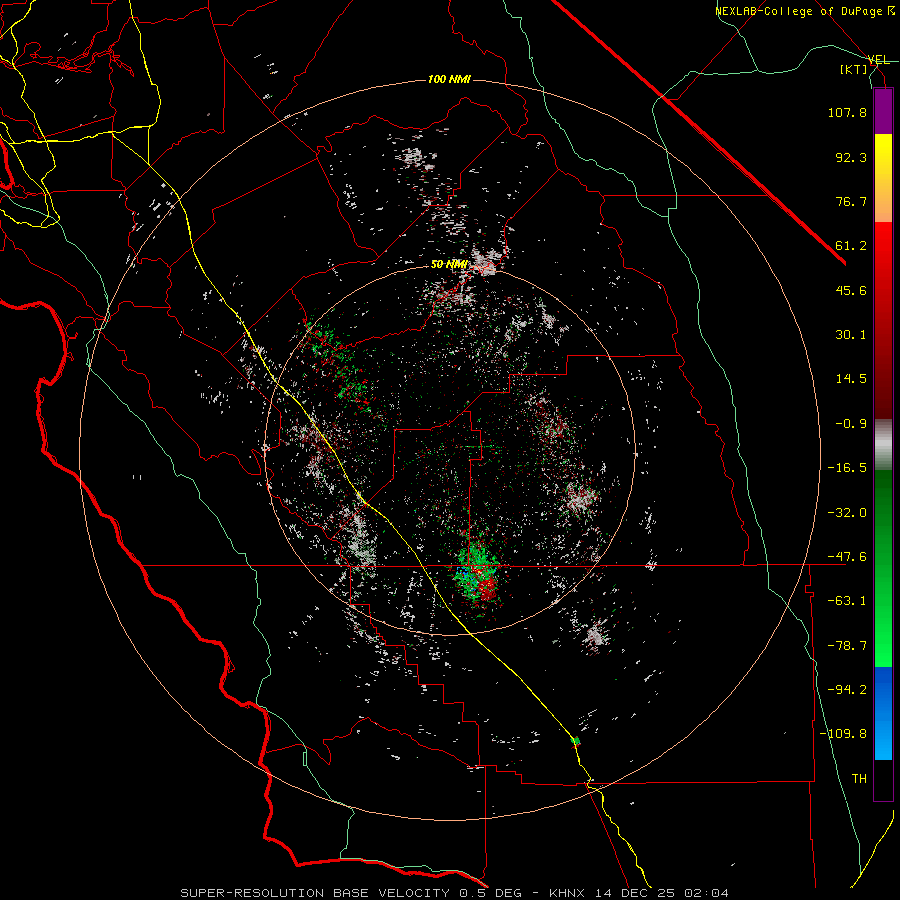Click the 100 NMI range ring label
Screen dimensions: 900x900
click(449, 79)
